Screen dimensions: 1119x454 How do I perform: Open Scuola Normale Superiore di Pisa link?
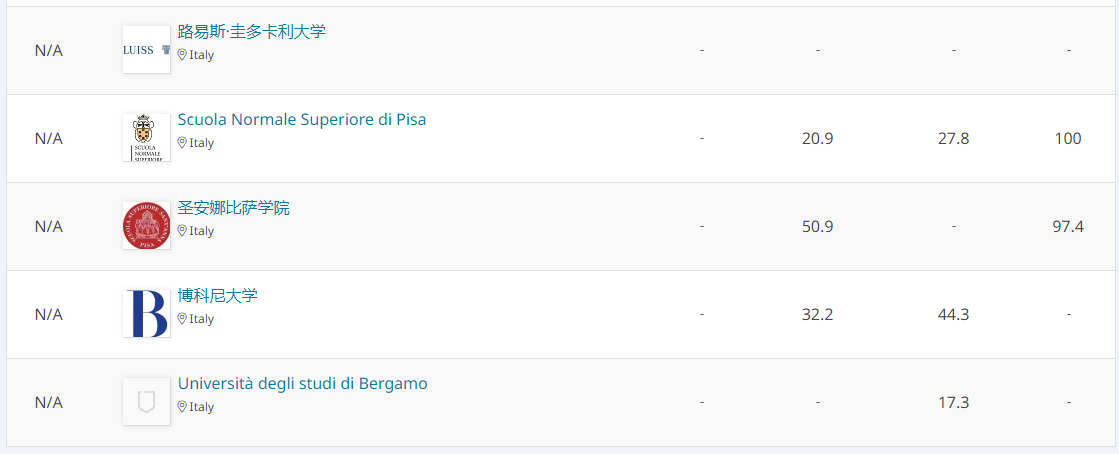[302, 119]
